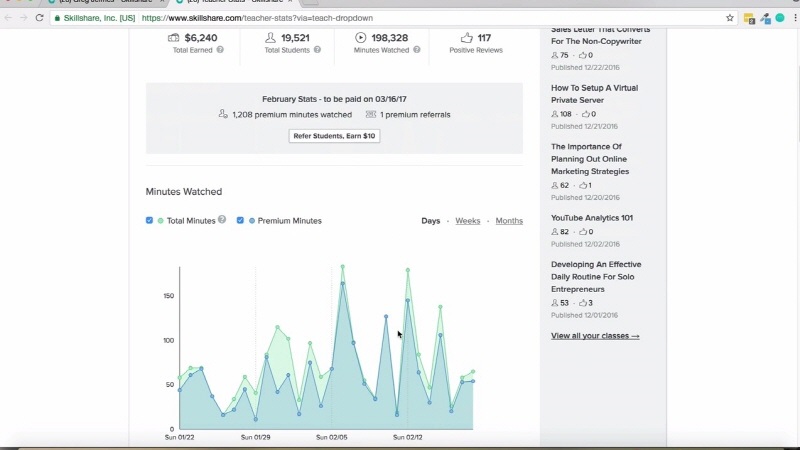Click the Minutes Watched help question icon
The height and width of the screenshot is (450, 800).
point(417,50)
